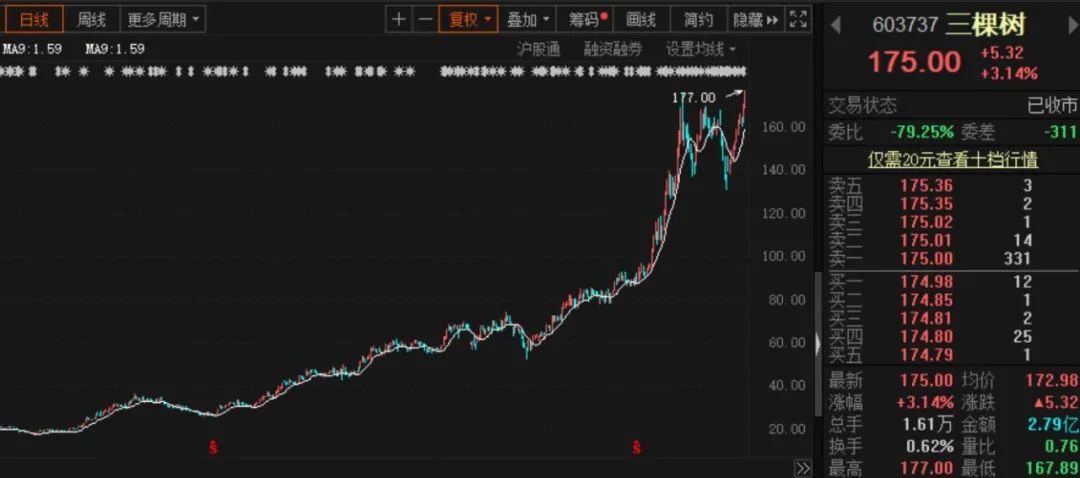
Task: Click the 融资融券 label
Action: (612, 50)
